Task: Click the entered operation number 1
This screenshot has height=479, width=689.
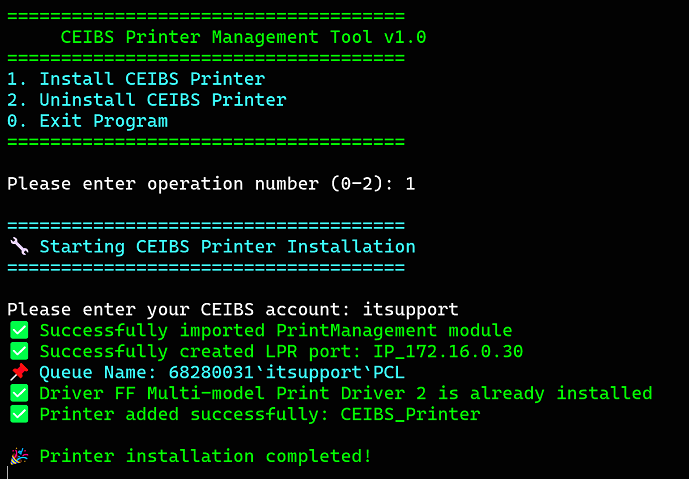Action: 410,184
